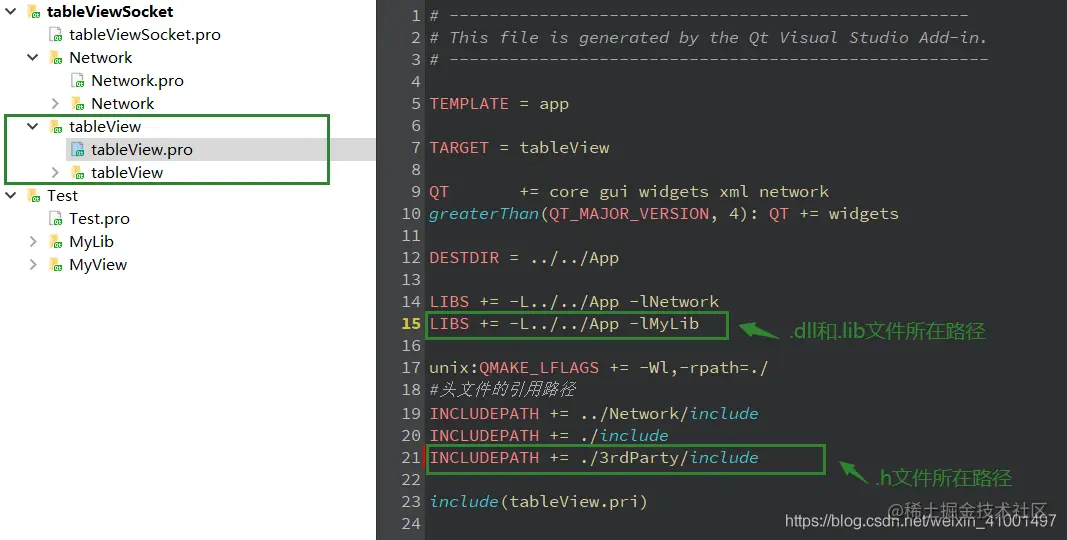
Task: Expand the MyLib project node
Action: (33, 241)
